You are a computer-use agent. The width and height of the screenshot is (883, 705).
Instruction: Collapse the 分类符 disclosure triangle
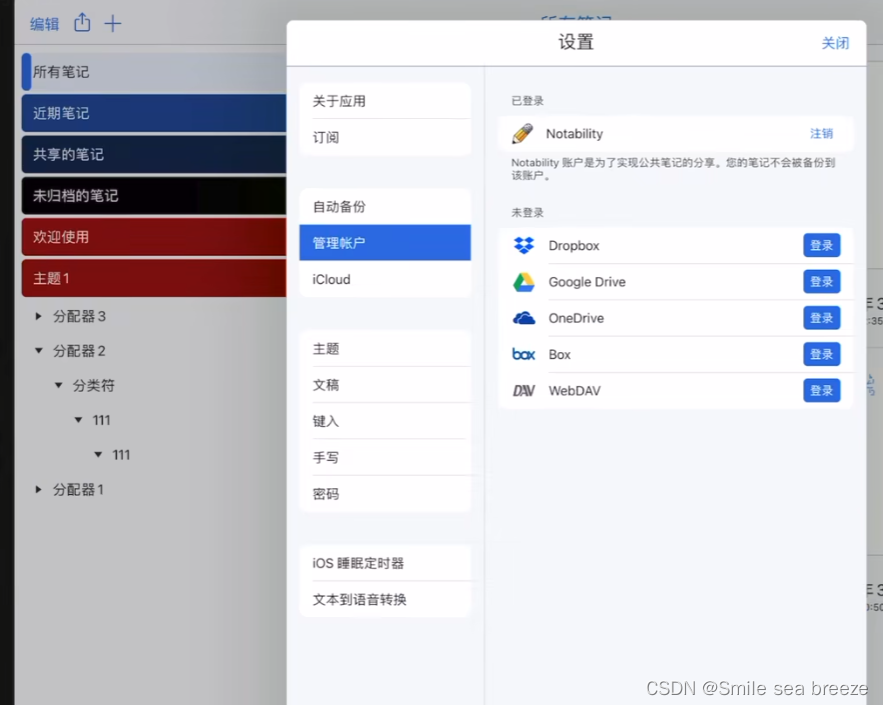pos(60,385)
